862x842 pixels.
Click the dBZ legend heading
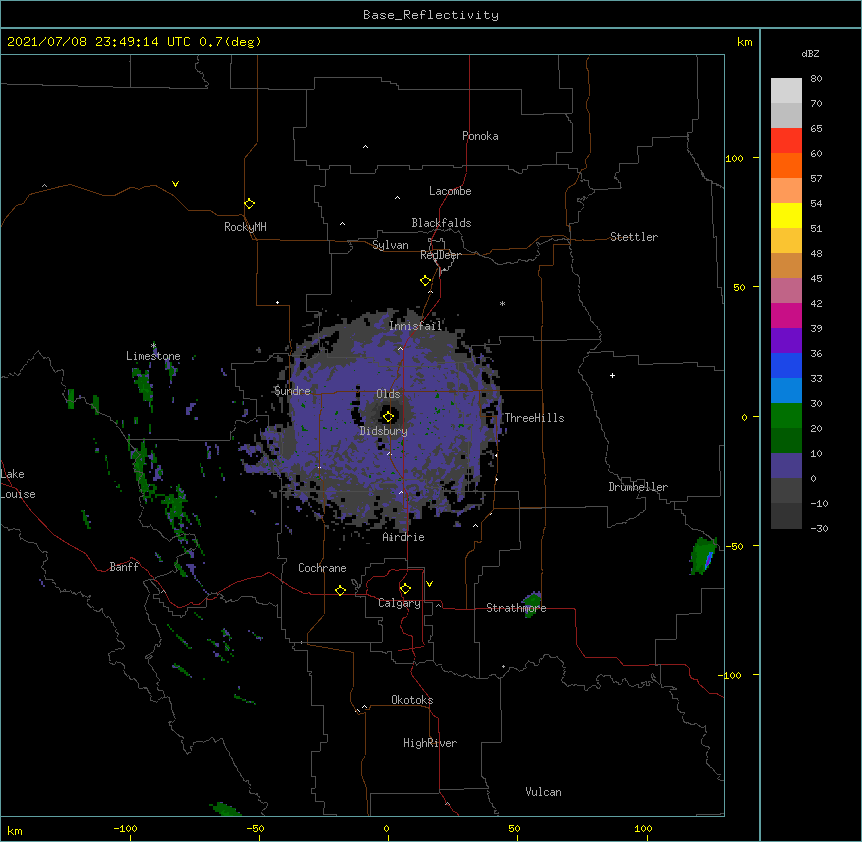pos(810,53)
